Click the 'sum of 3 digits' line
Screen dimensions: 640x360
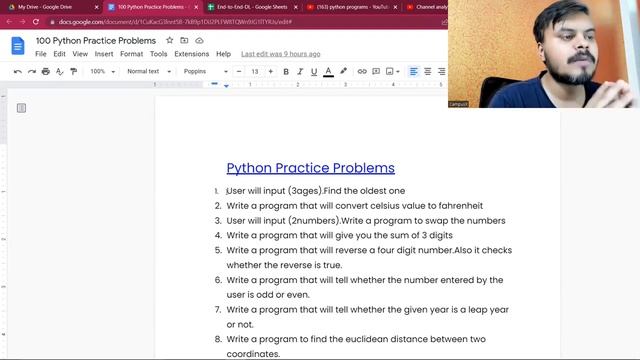coord(340,235)
